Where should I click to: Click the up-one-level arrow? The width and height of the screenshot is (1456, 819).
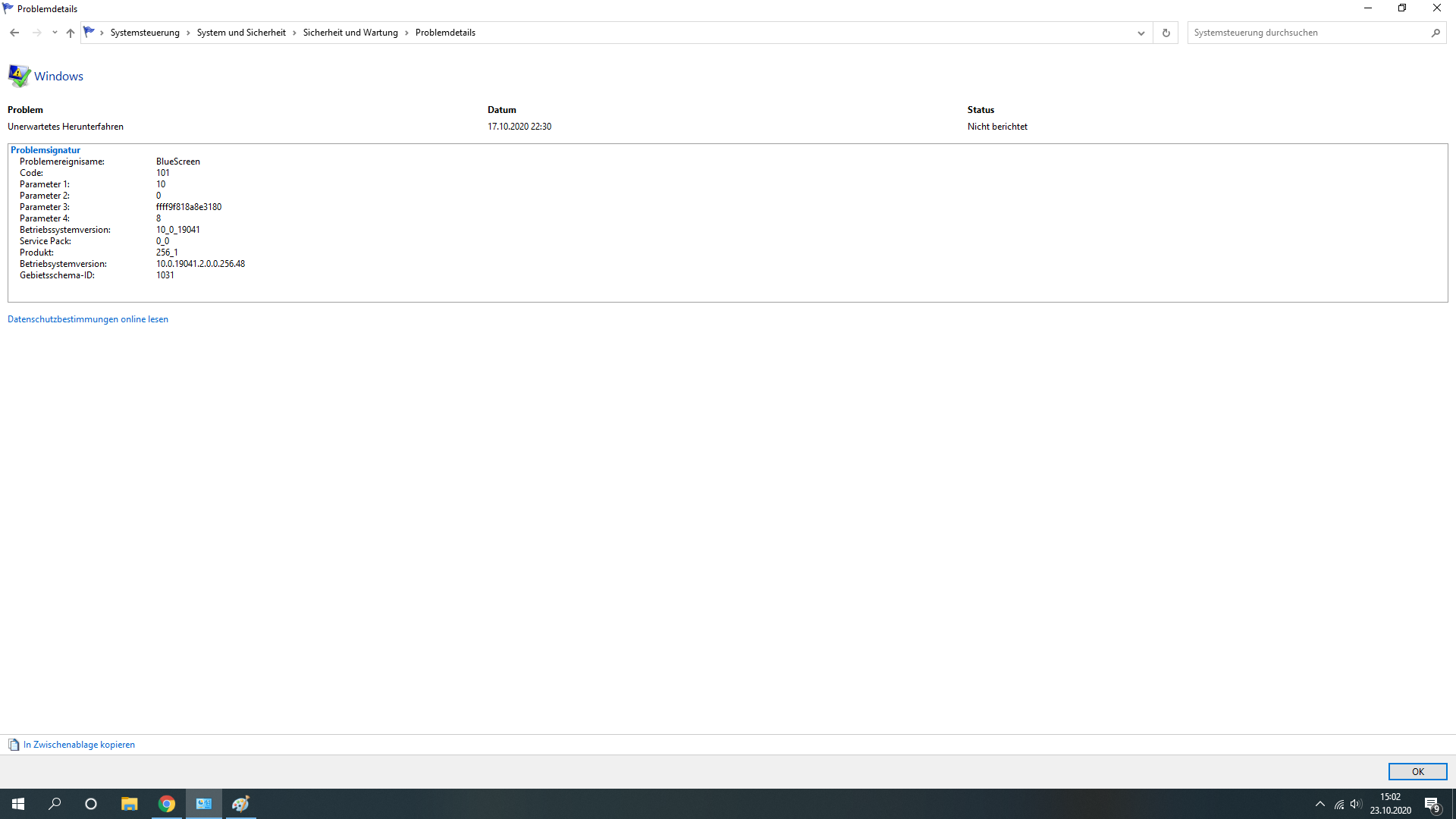coord(71,33)
